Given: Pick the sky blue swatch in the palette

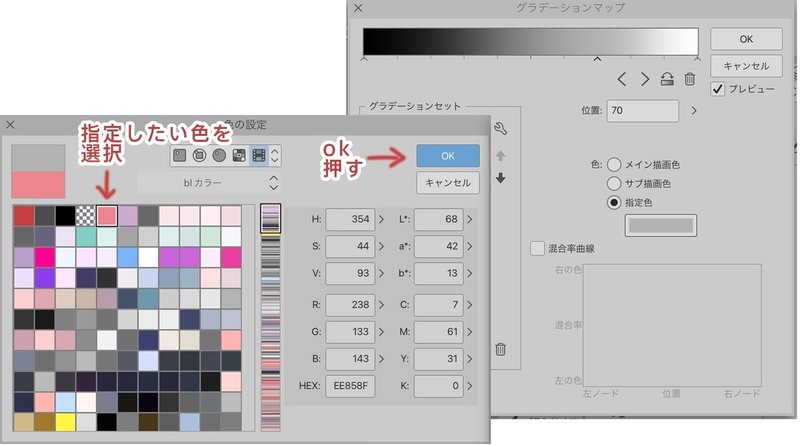Looking at the screenshot, I should tap(128, 258).
